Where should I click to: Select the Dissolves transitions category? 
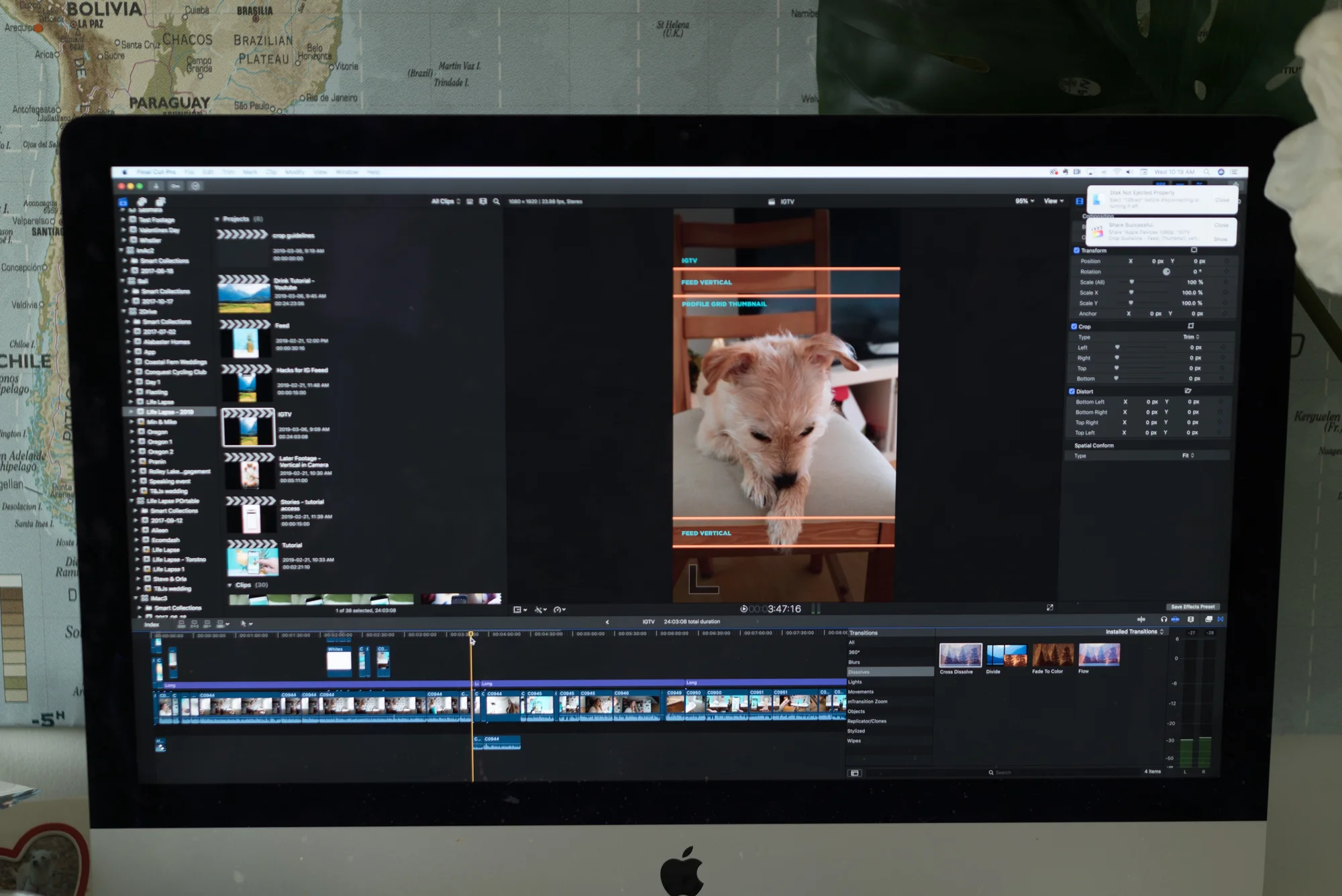pyautogui.click(x=890, y=672)
